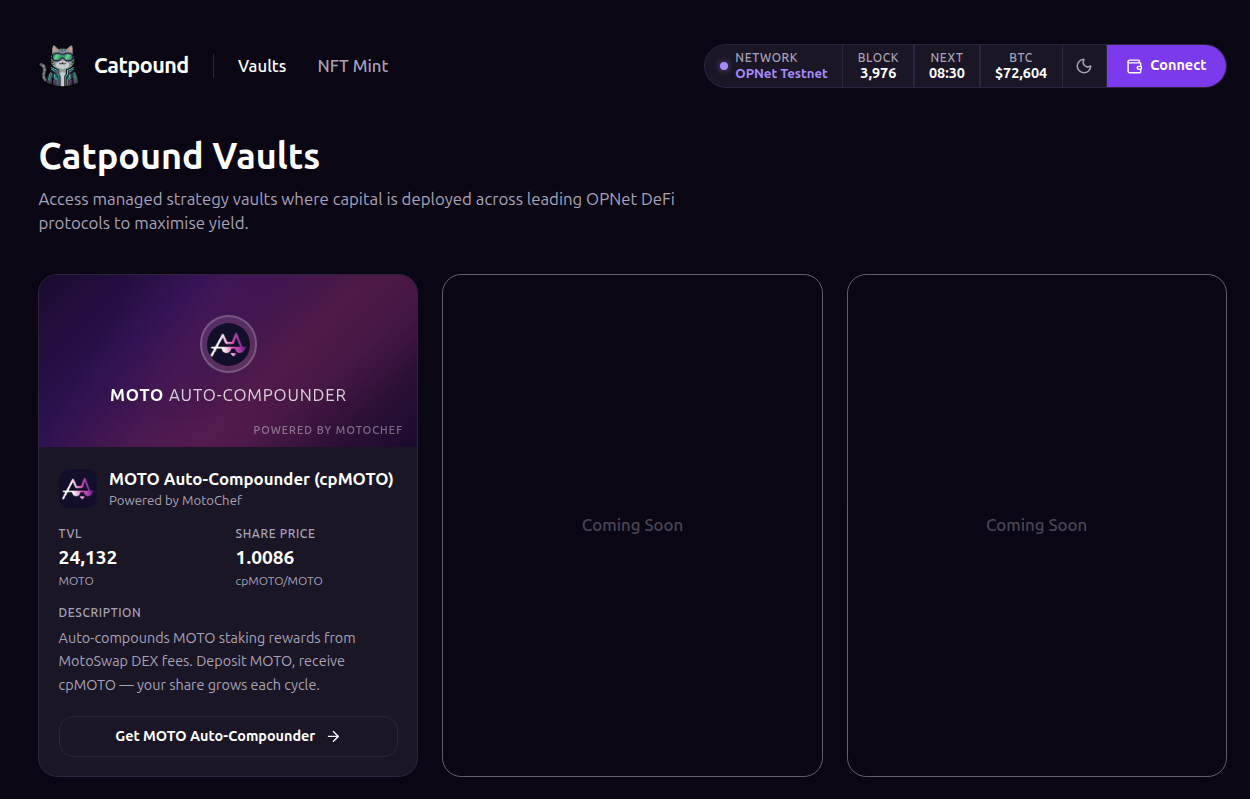
Task: Click the NEXT 08:30 countdown indicator
Action: pyautogui.click(x=946, y=65)
